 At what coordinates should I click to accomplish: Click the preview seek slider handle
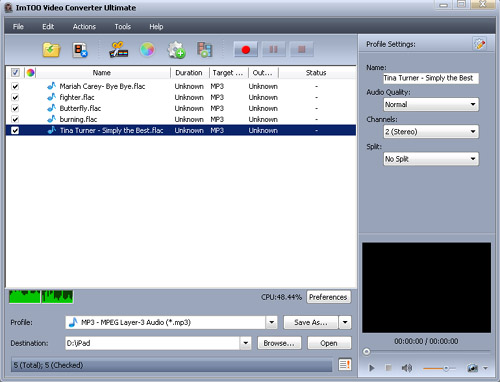coord(366,352)
